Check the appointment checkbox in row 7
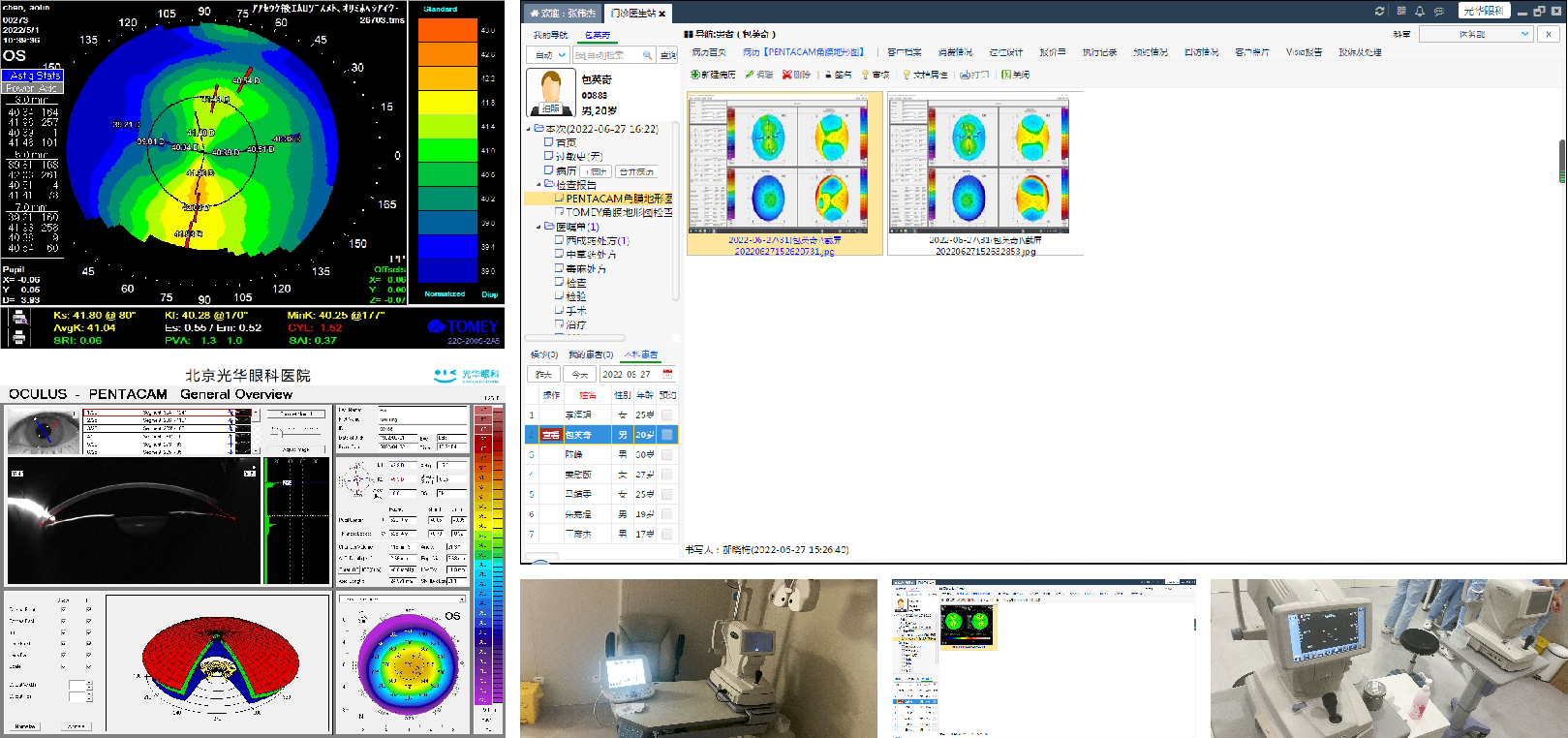 [x=666, y=534]
